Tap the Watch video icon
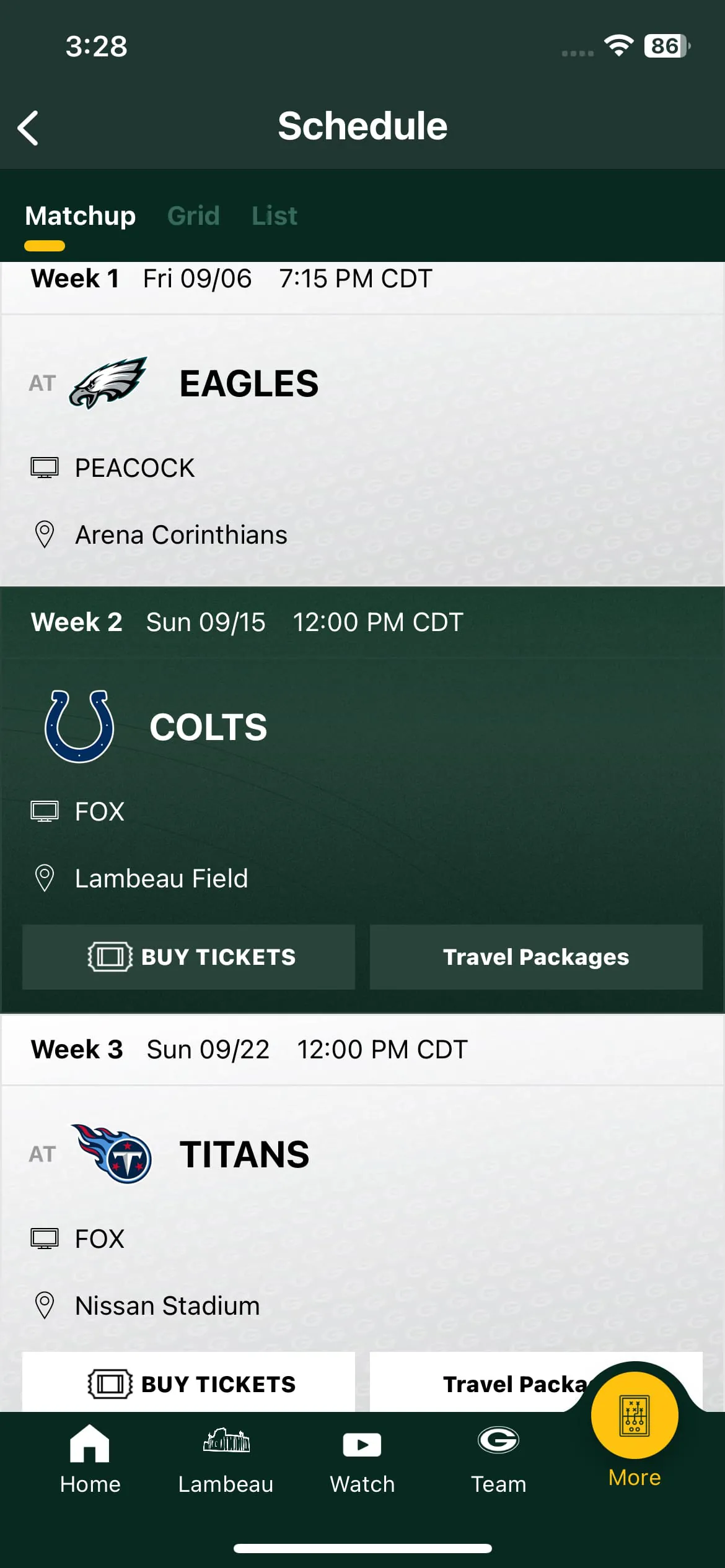 [362, 1445]
